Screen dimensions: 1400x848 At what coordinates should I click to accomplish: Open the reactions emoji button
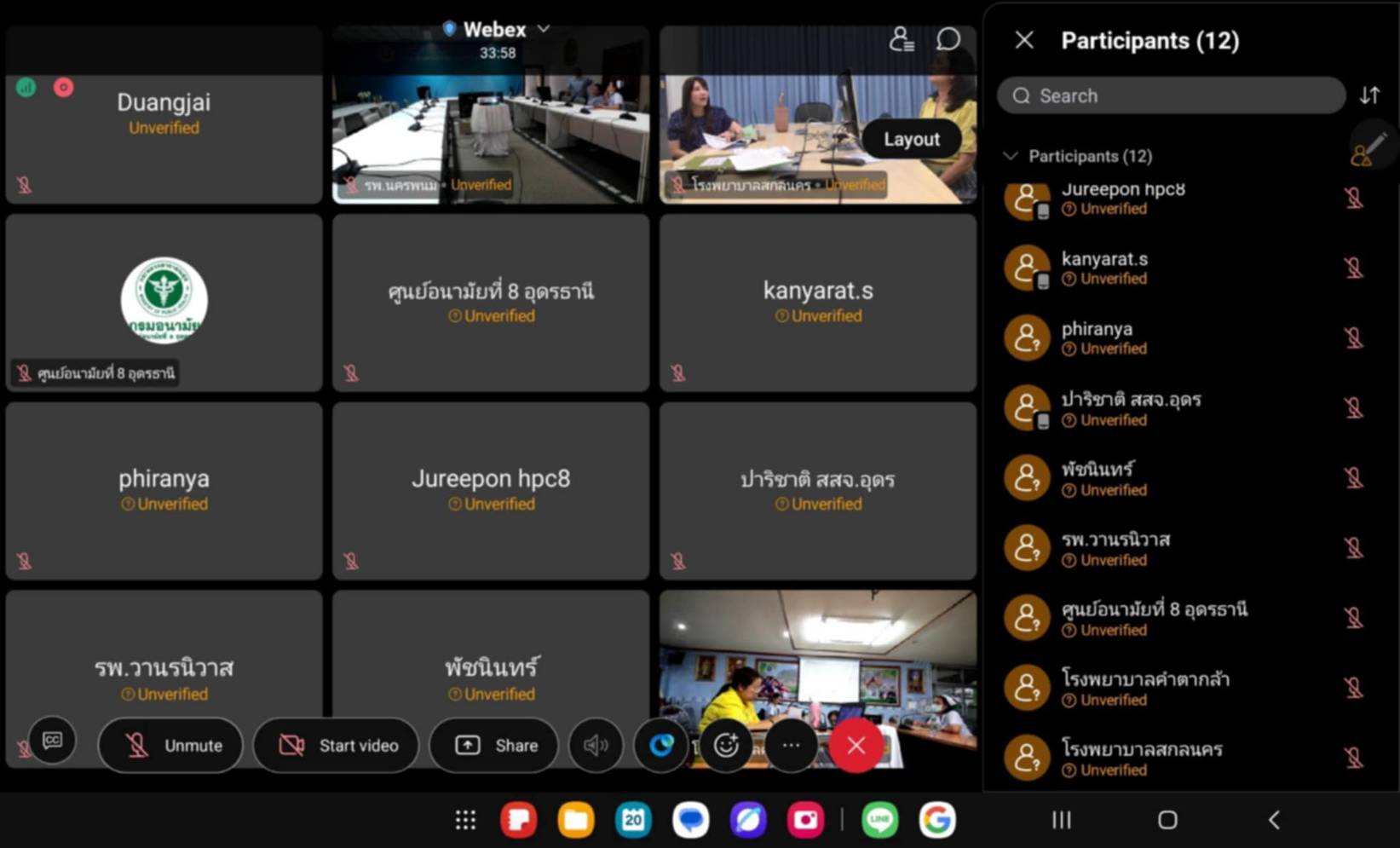click(726, 745)
